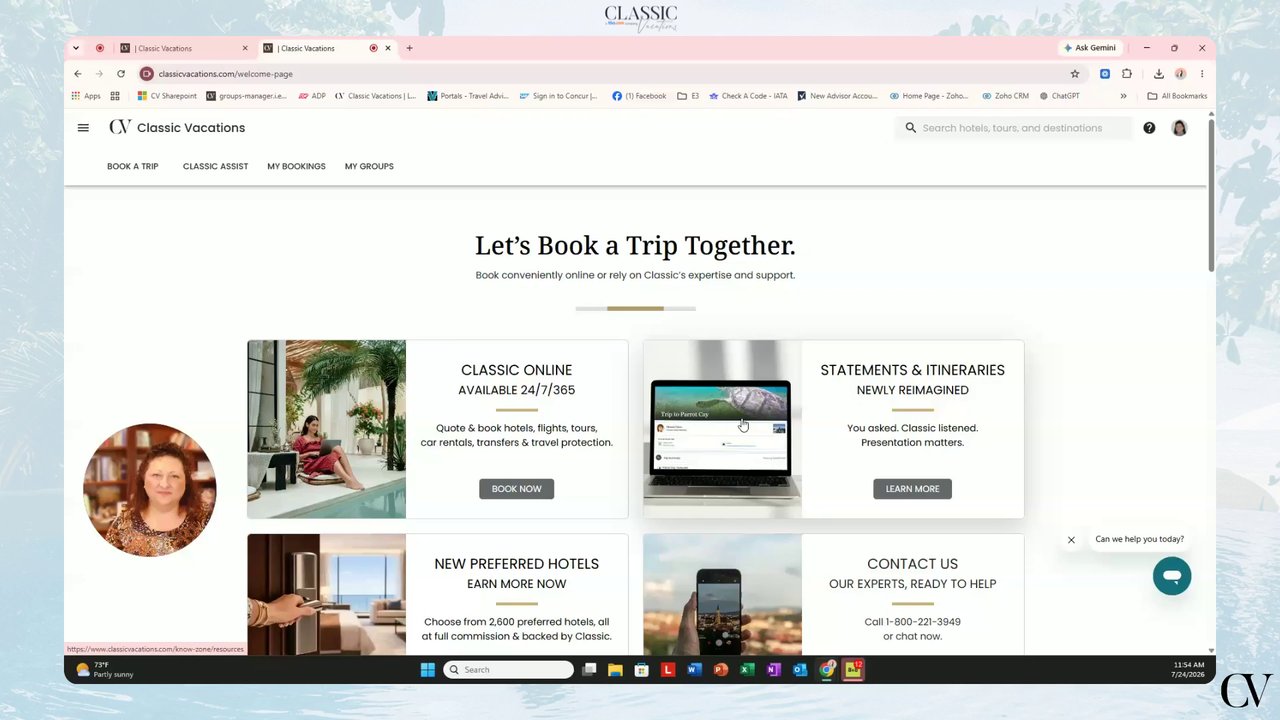This screenshot has width=1280, height=720.
Task: Click the 'CONTACT US' card heading
Action: pyautogui.click(x=912, y=564)
